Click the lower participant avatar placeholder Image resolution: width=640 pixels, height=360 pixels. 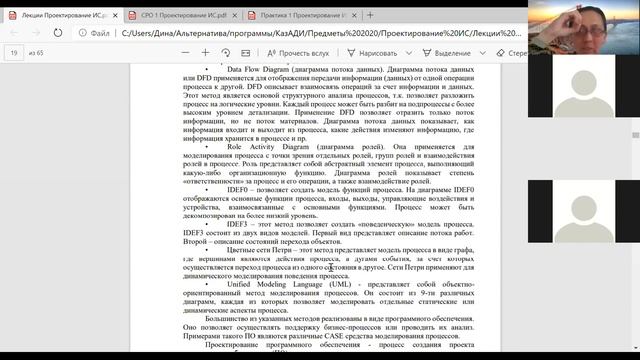pos(584,211)
